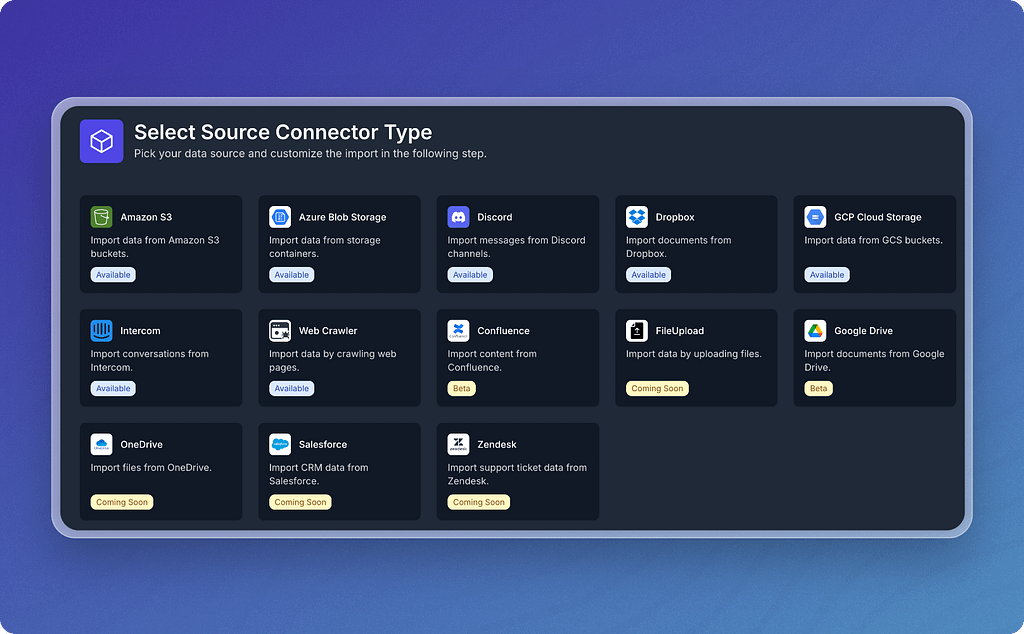Click 'Import data by uploading files' text
This screenshot has width=1024, height=634.
(x=694, y=354)
